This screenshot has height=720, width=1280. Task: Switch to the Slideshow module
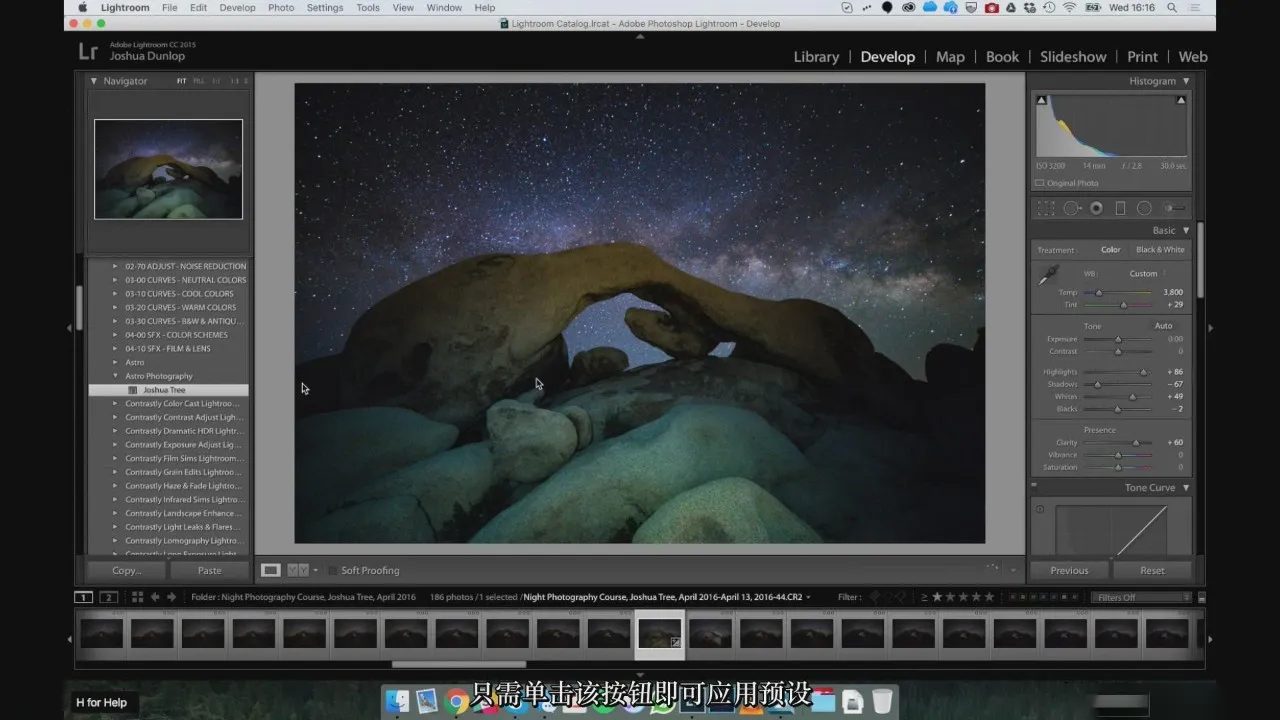[x=1073, y=57]
